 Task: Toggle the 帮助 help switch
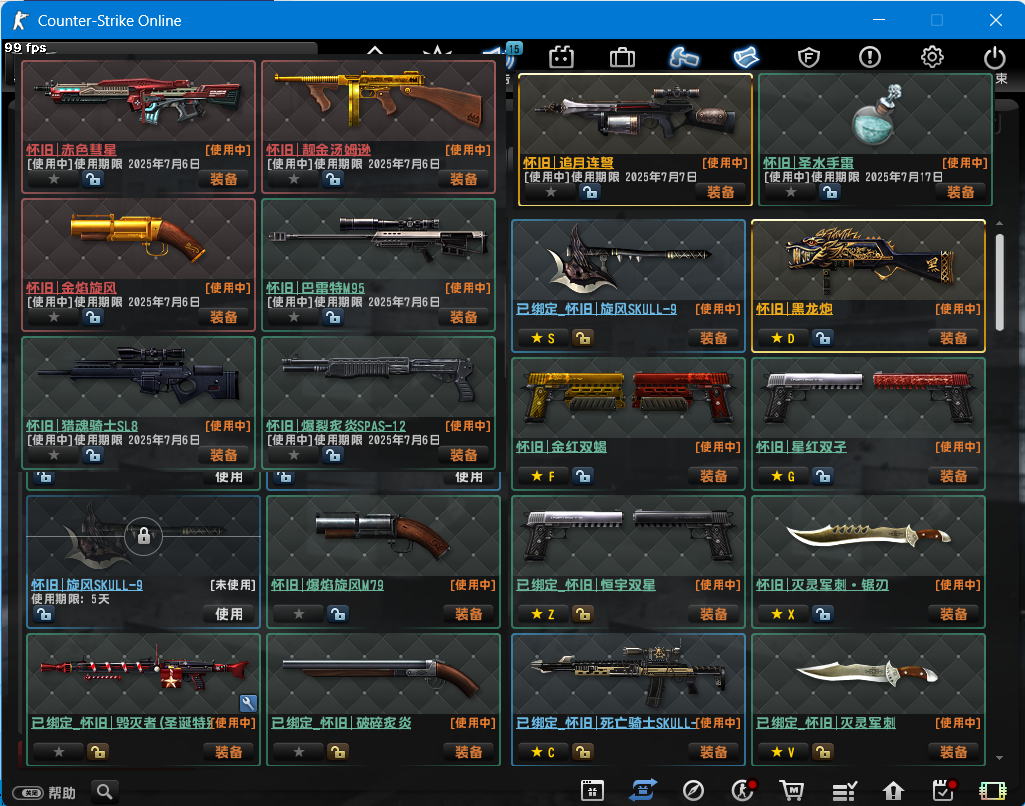tap(28, 792)
